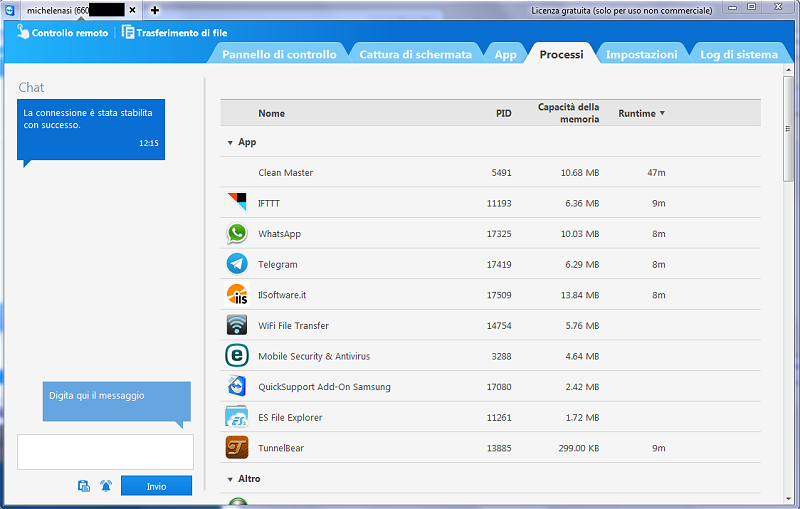Click memory value 299.00 KB

tap(579, 448)
